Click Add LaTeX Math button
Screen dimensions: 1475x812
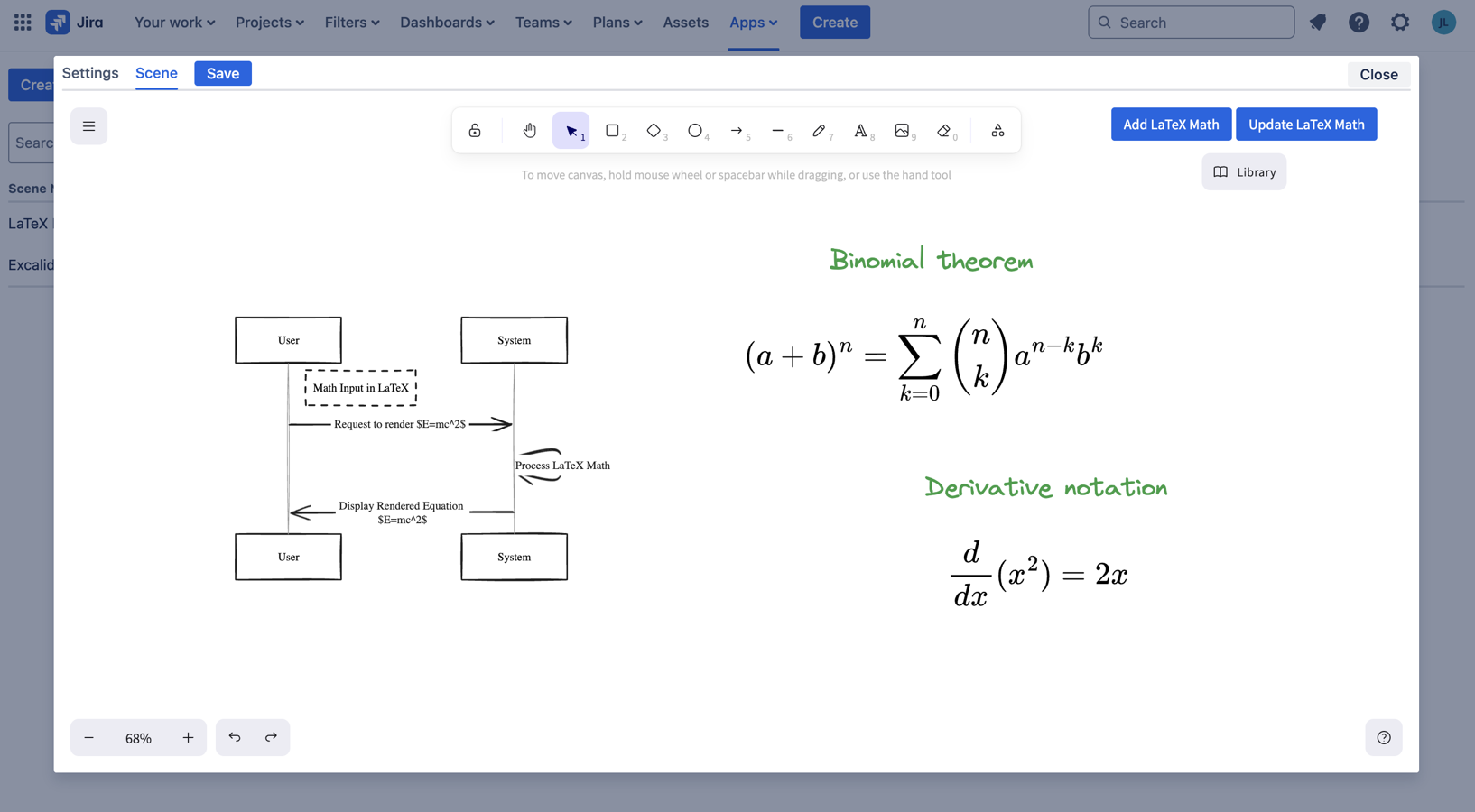1171,125
